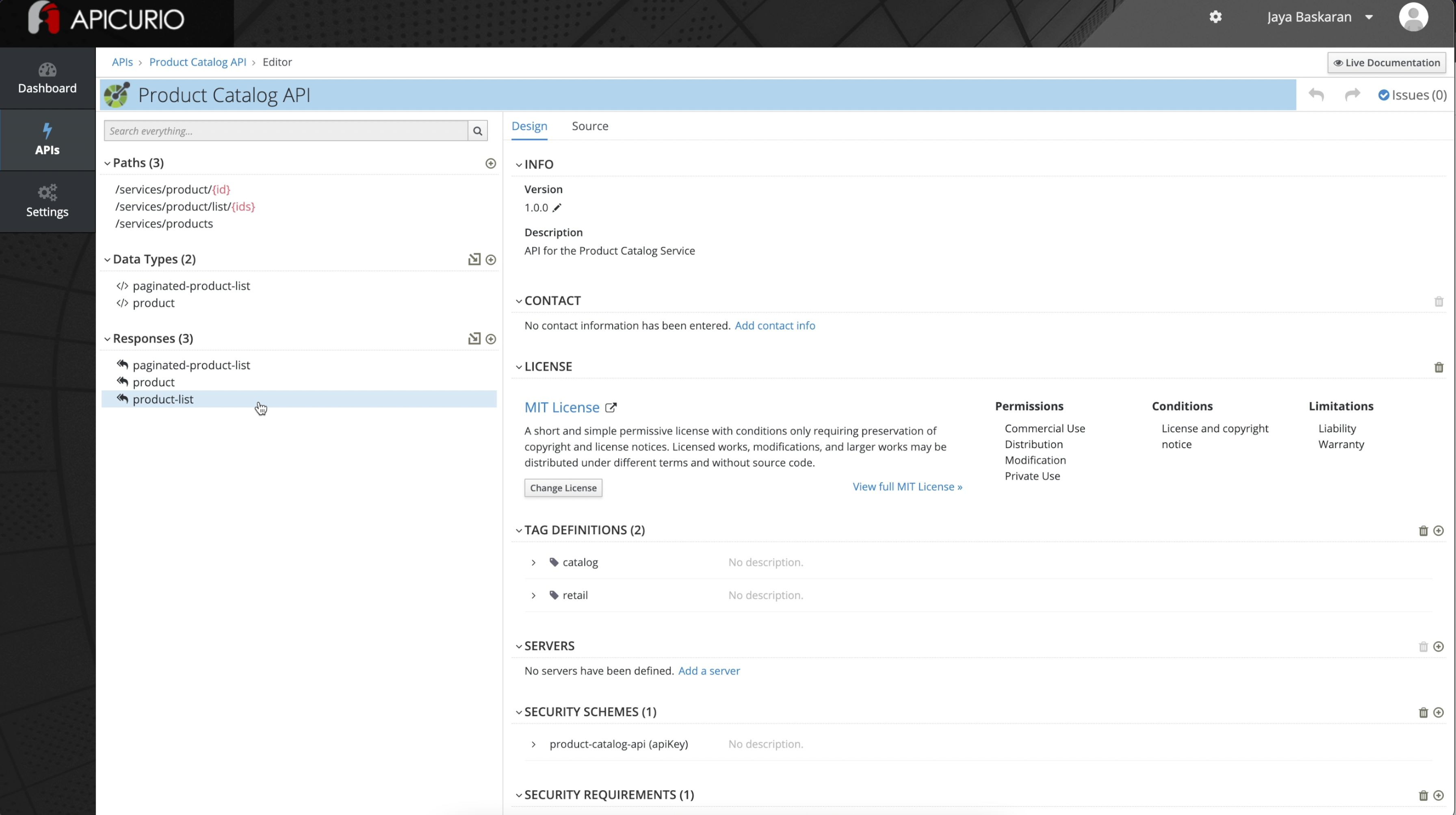This screenshot has height=815, width=1456.
Task: Add a new path with plus icon
Action: coord(491,163)
